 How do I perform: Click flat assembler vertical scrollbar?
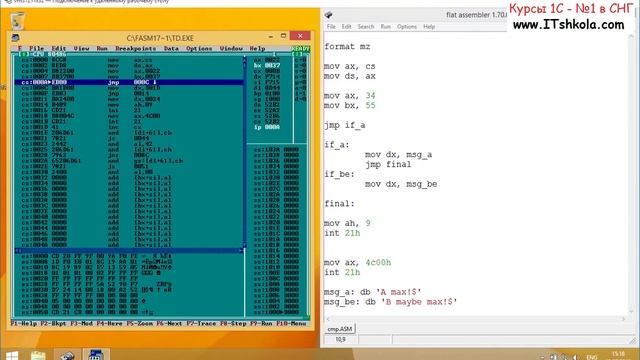pos(632,173)
